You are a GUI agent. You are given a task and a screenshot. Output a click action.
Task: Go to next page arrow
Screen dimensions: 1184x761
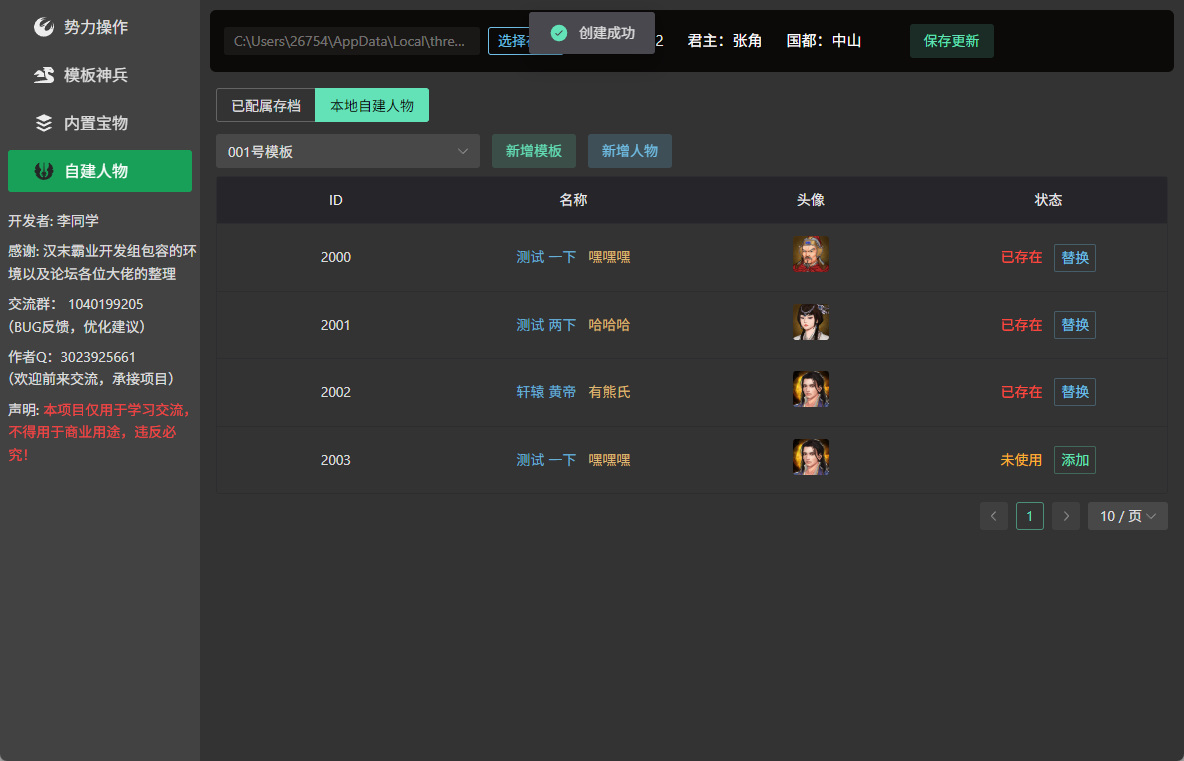1066,516
